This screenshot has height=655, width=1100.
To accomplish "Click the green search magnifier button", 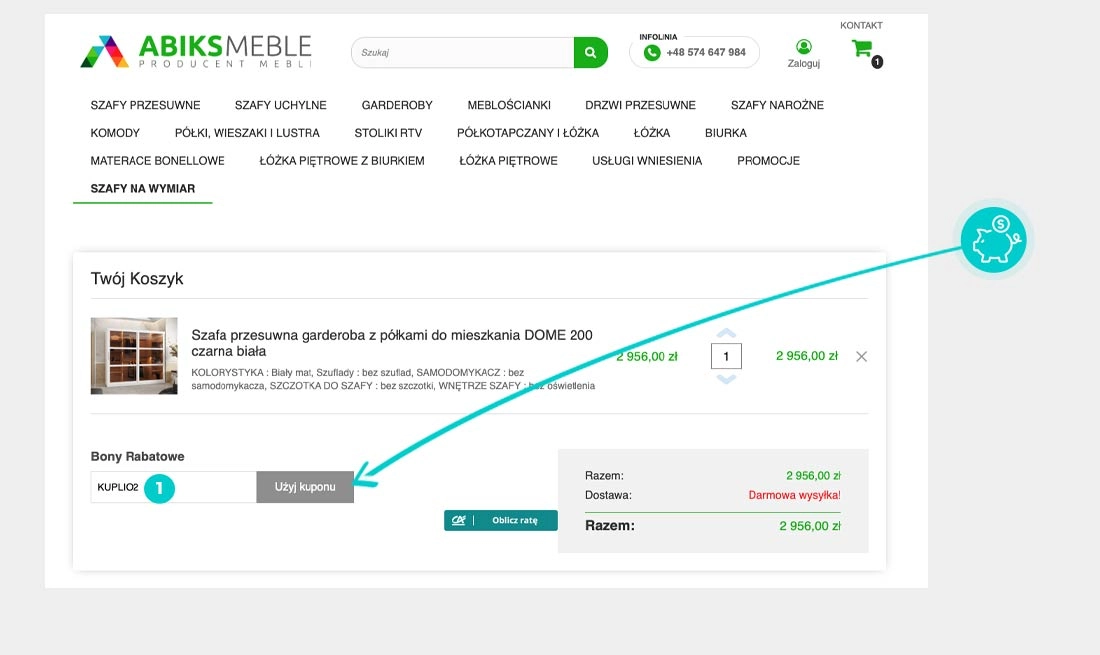I will tap(590, 53).
